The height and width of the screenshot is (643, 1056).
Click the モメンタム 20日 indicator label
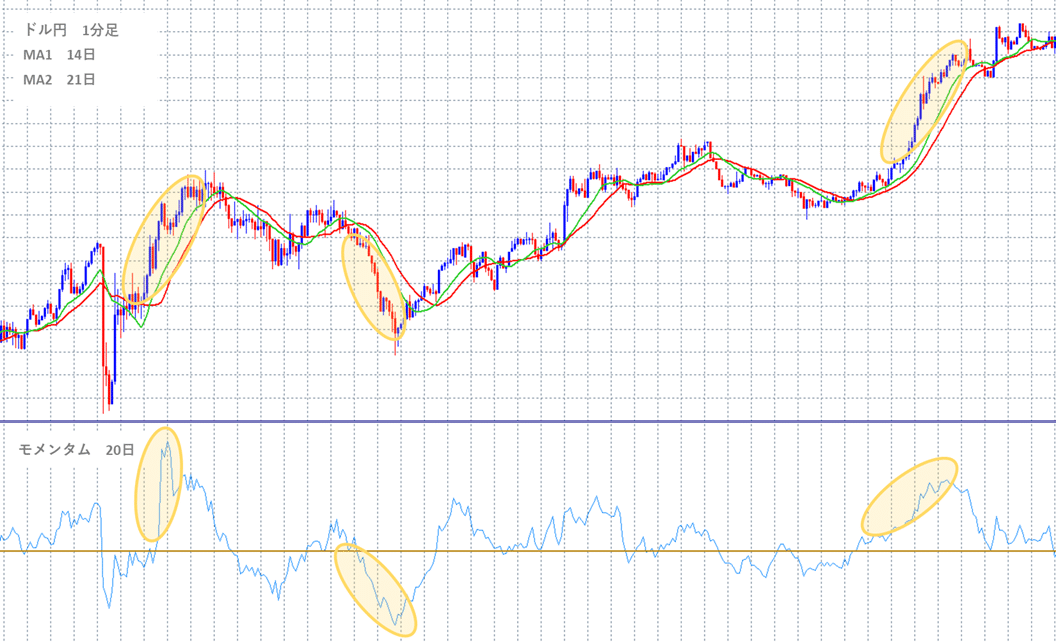tap(76, 450)
